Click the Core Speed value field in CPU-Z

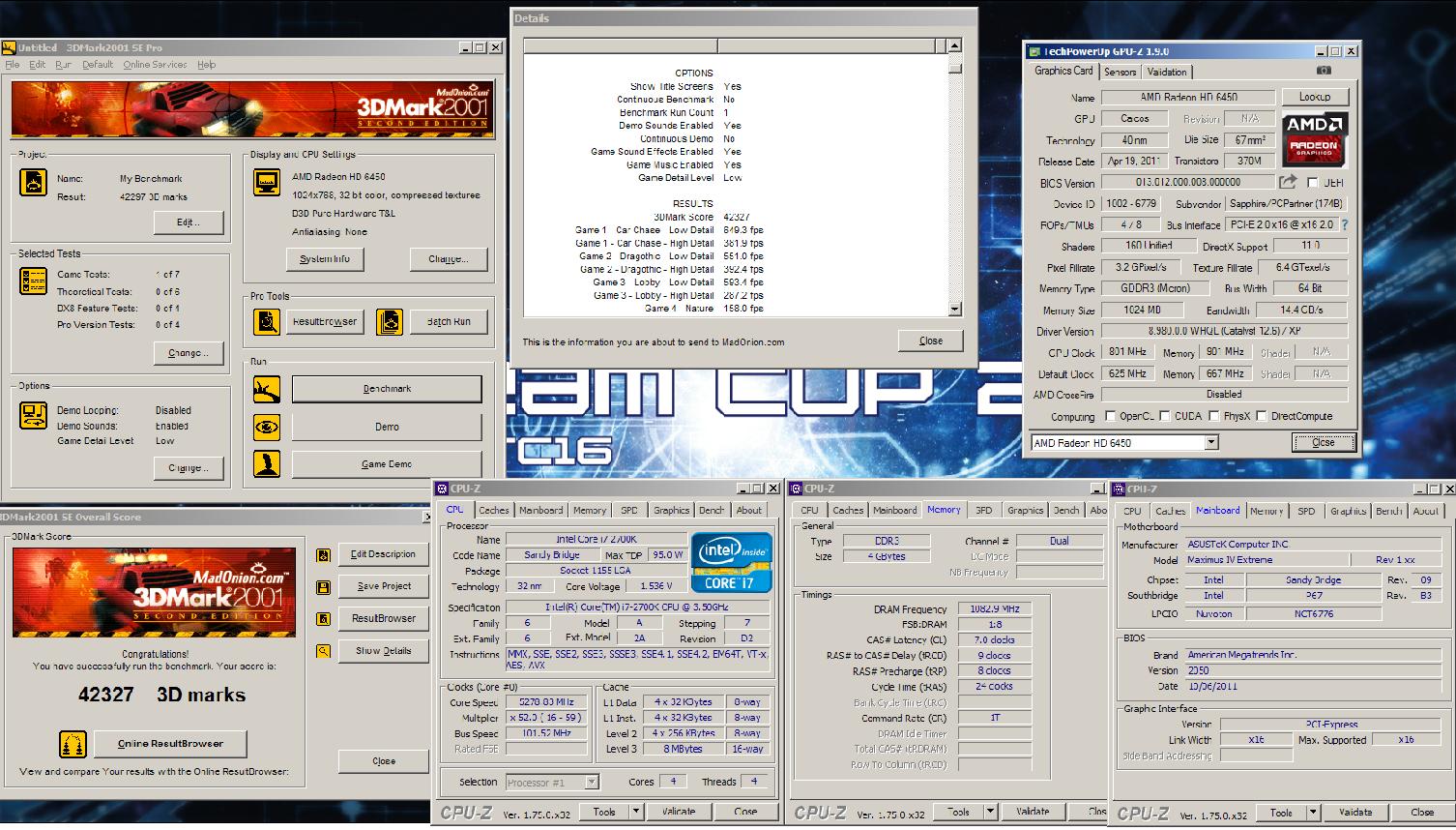point(546,702)
